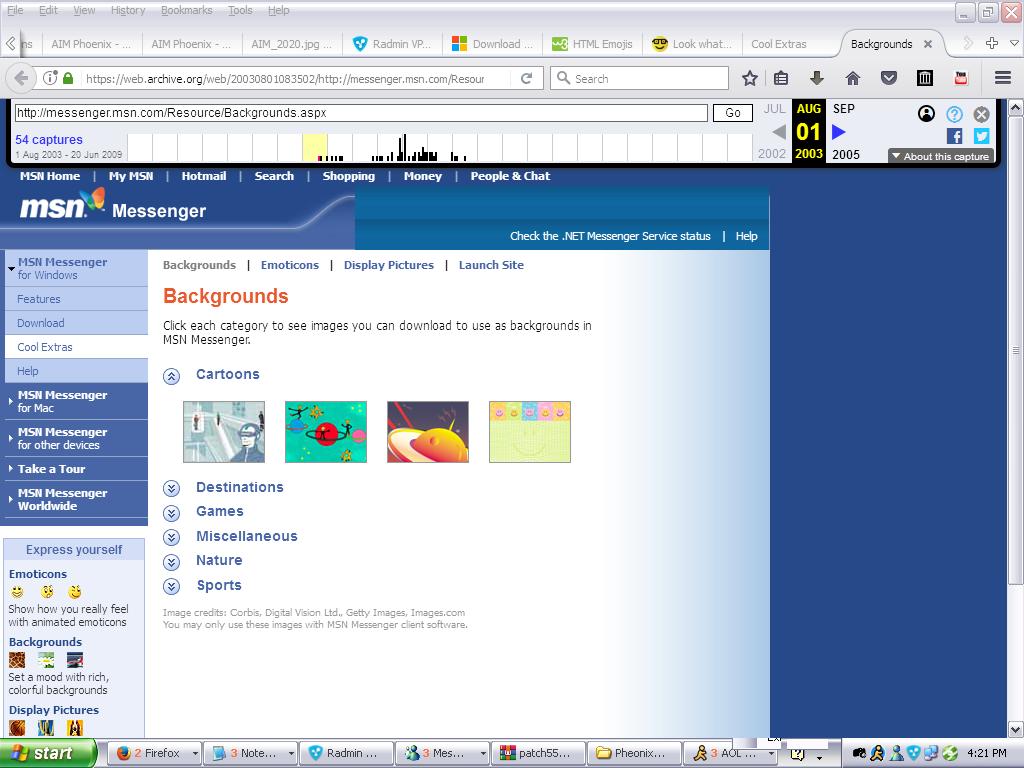Open the Tools menu

(240, 10)
